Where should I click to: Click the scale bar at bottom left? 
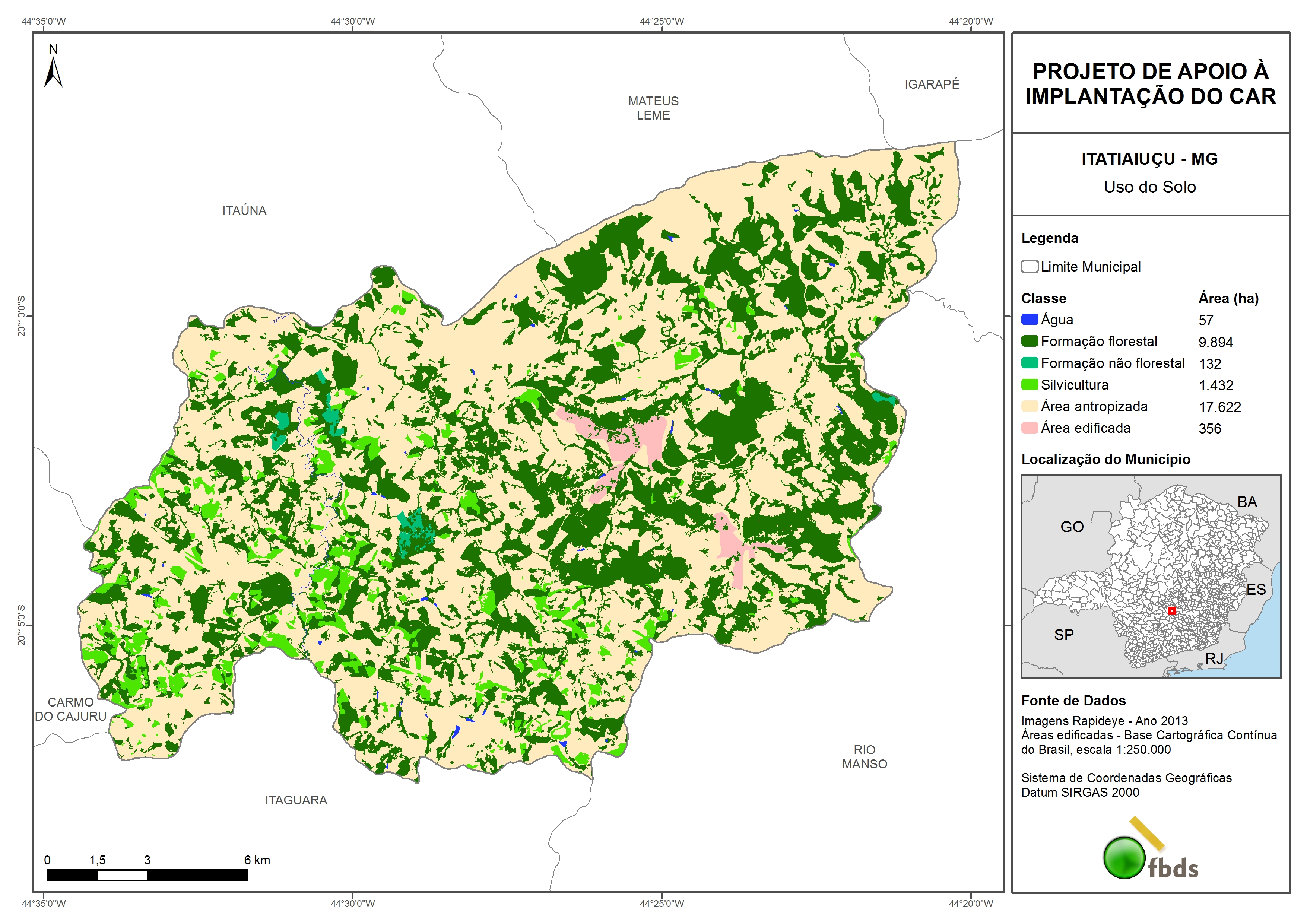tap(147, 875)
